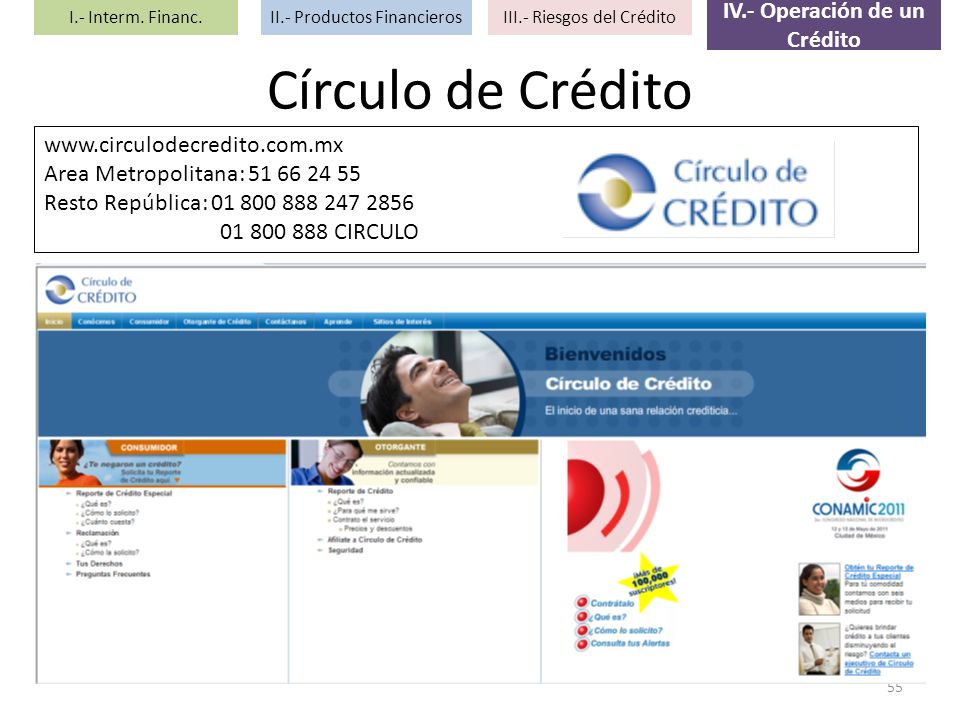Collapse the Otorgante Reporte de Crédito item
Image resolution: width=960 pixels, height=720 pixels.
(320, 491)
